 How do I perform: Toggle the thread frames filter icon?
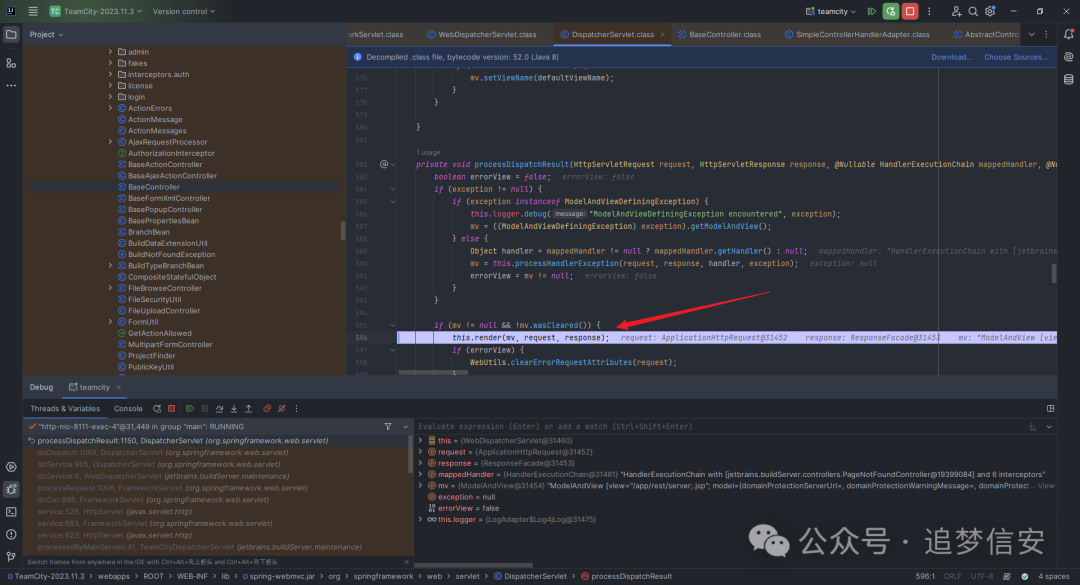[388, 426]
